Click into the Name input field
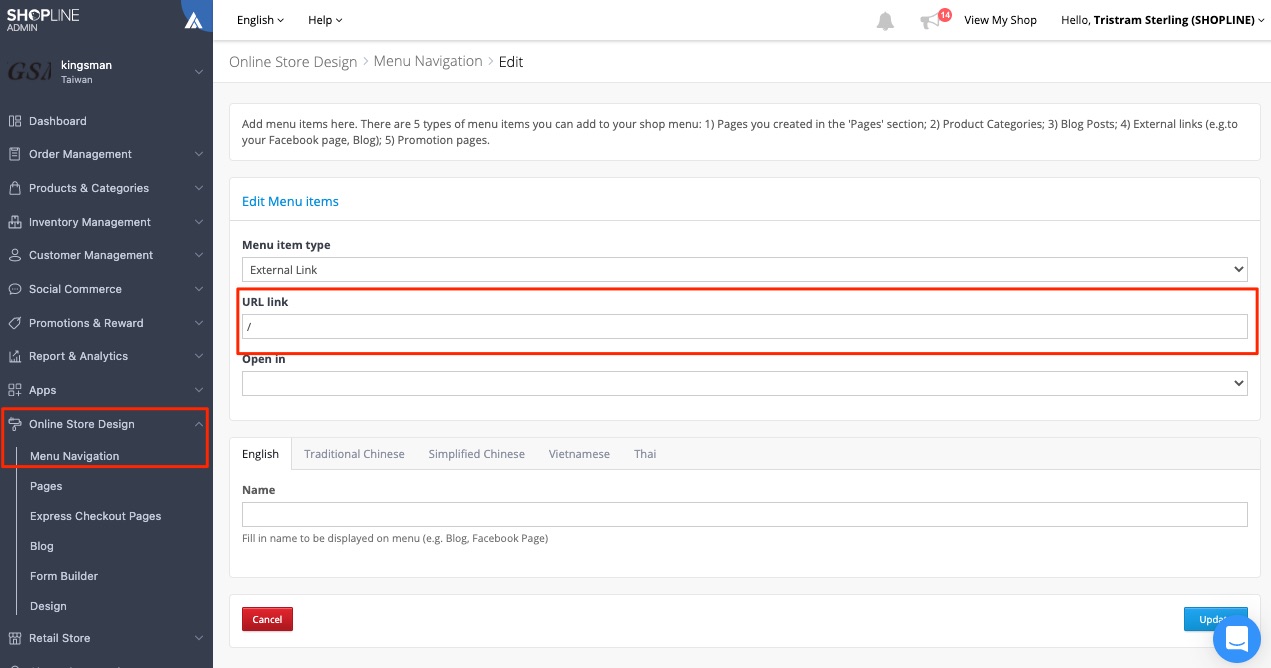 (744, 514)
